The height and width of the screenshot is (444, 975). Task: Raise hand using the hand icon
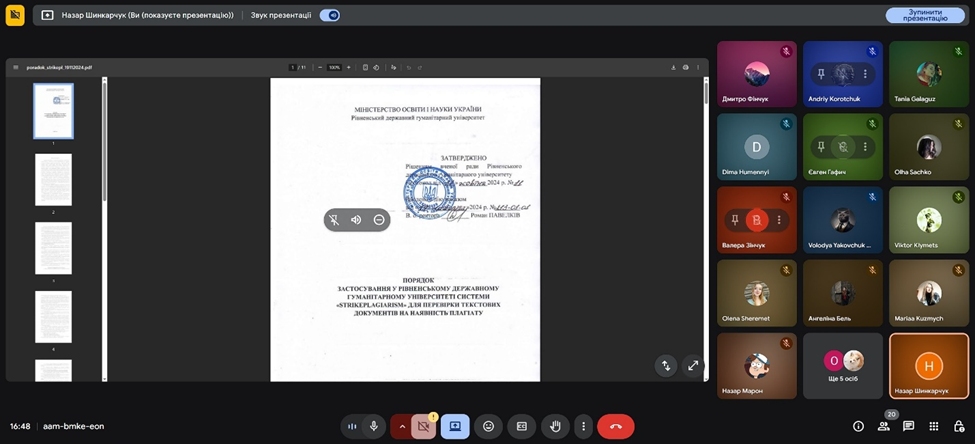point(555,426)
